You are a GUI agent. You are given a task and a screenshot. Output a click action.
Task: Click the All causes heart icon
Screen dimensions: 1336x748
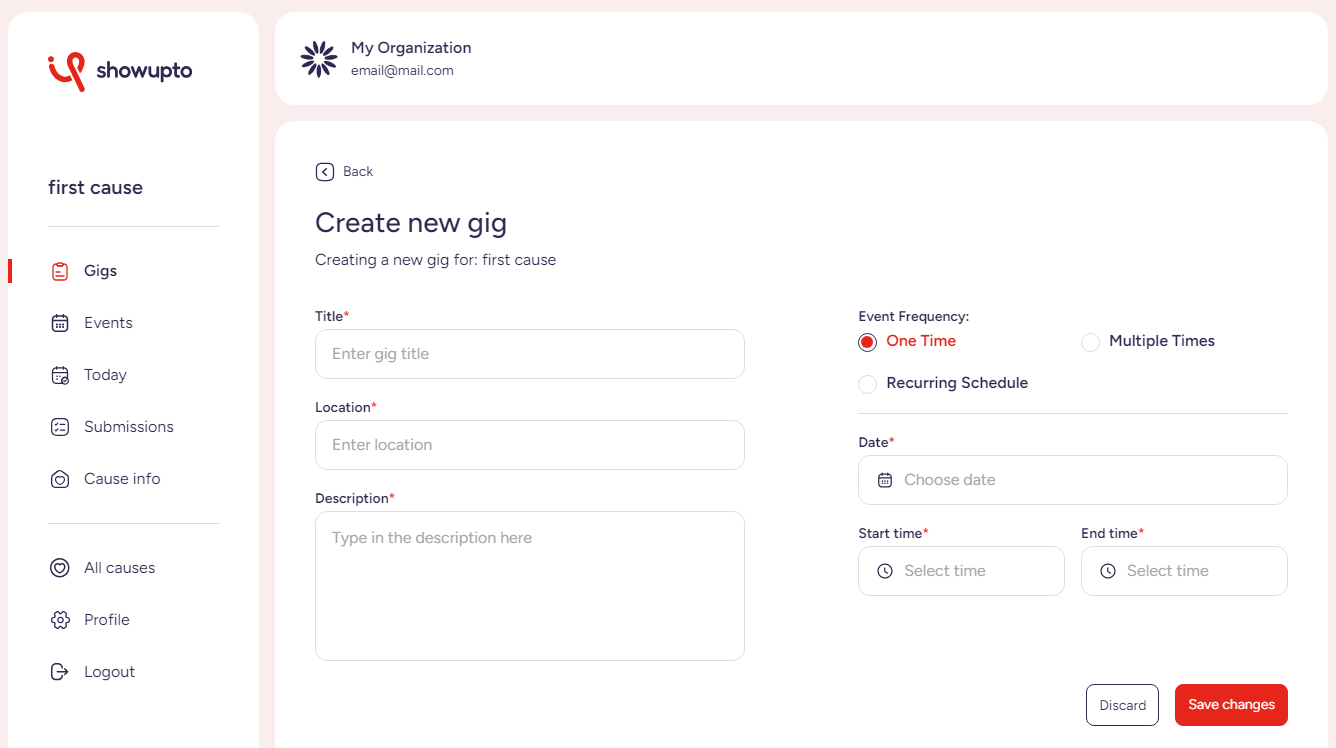[60, 568]
